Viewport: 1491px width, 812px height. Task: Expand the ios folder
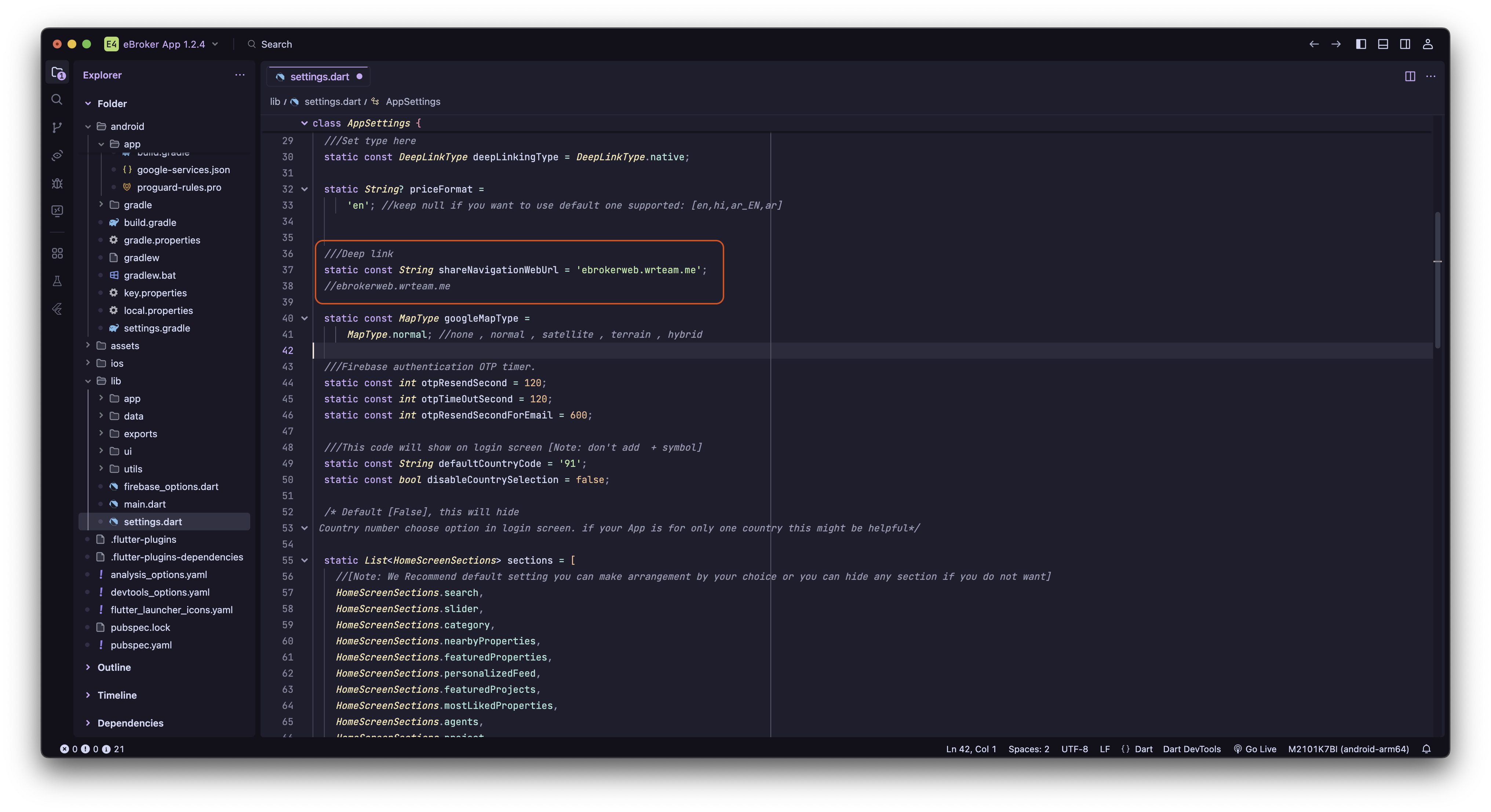pos(88,363)
